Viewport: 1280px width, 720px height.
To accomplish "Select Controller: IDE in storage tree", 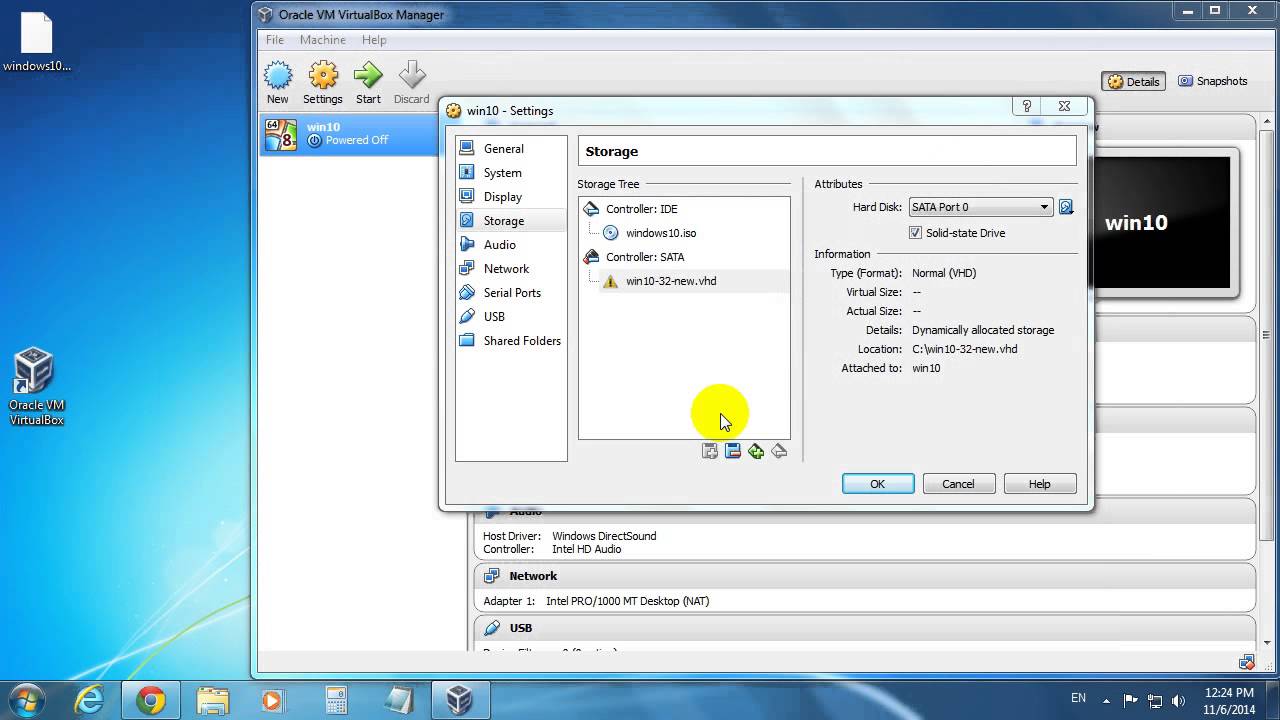I will 684,209.
